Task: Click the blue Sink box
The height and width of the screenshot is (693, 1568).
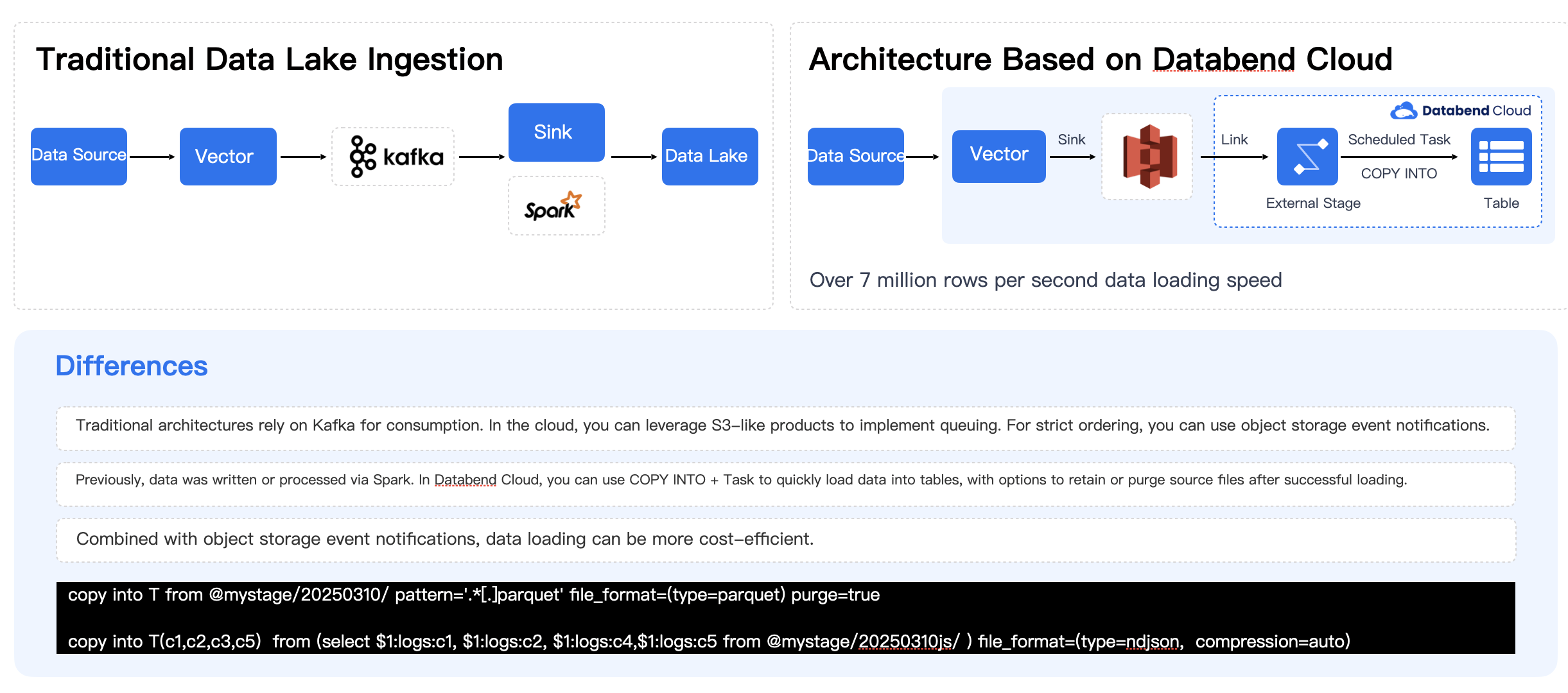Action: pyautogui.click(x=556, y=132)
